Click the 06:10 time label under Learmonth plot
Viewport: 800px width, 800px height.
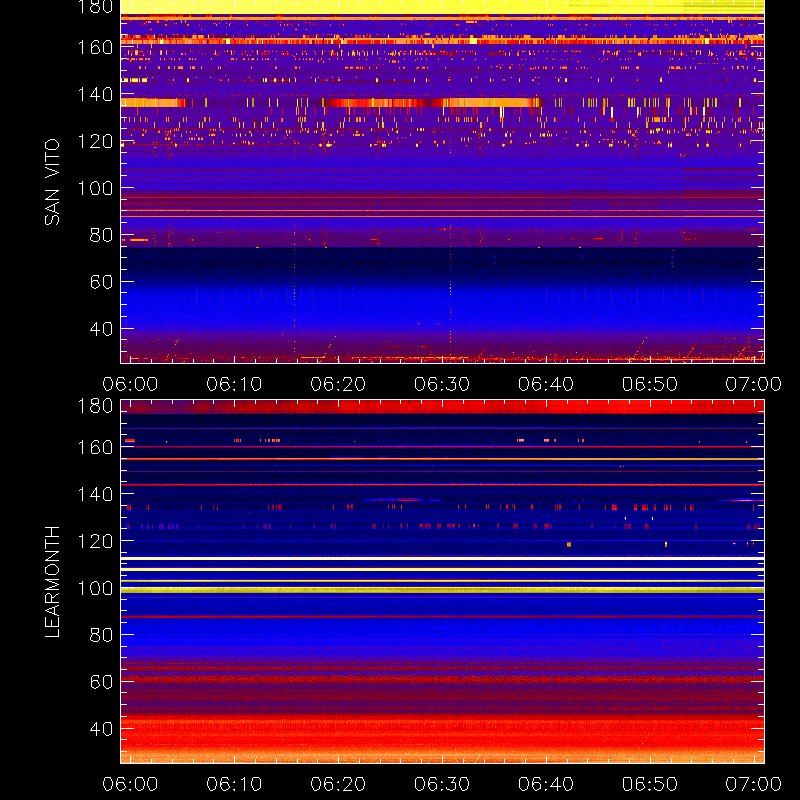234,784
